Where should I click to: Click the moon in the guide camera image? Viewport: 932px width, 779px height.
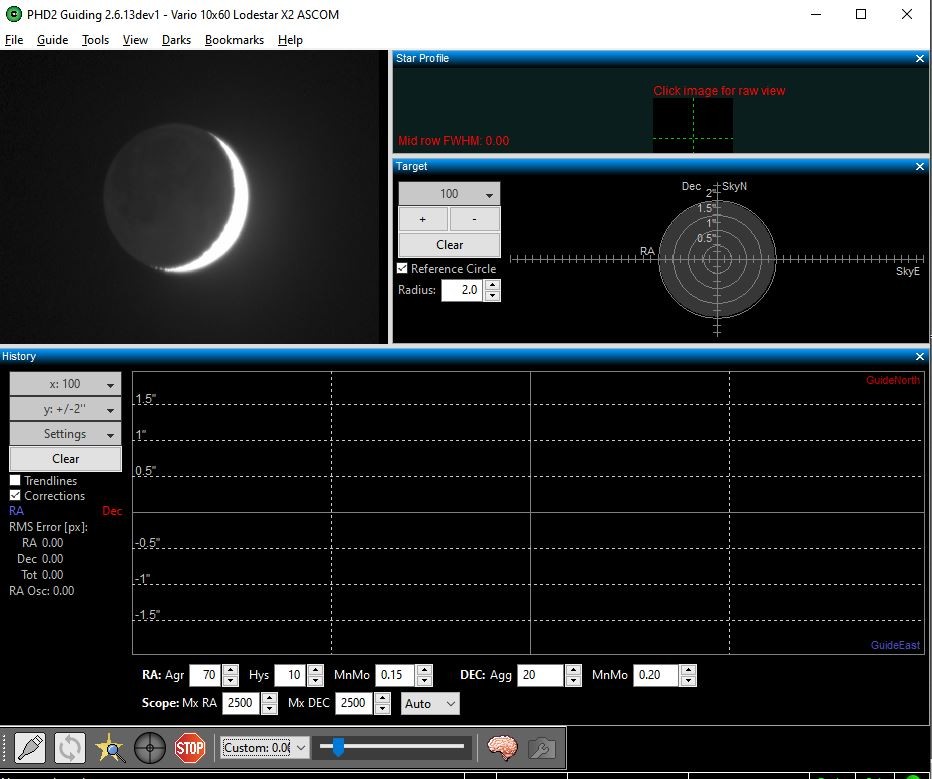click(x=176, y=198)
